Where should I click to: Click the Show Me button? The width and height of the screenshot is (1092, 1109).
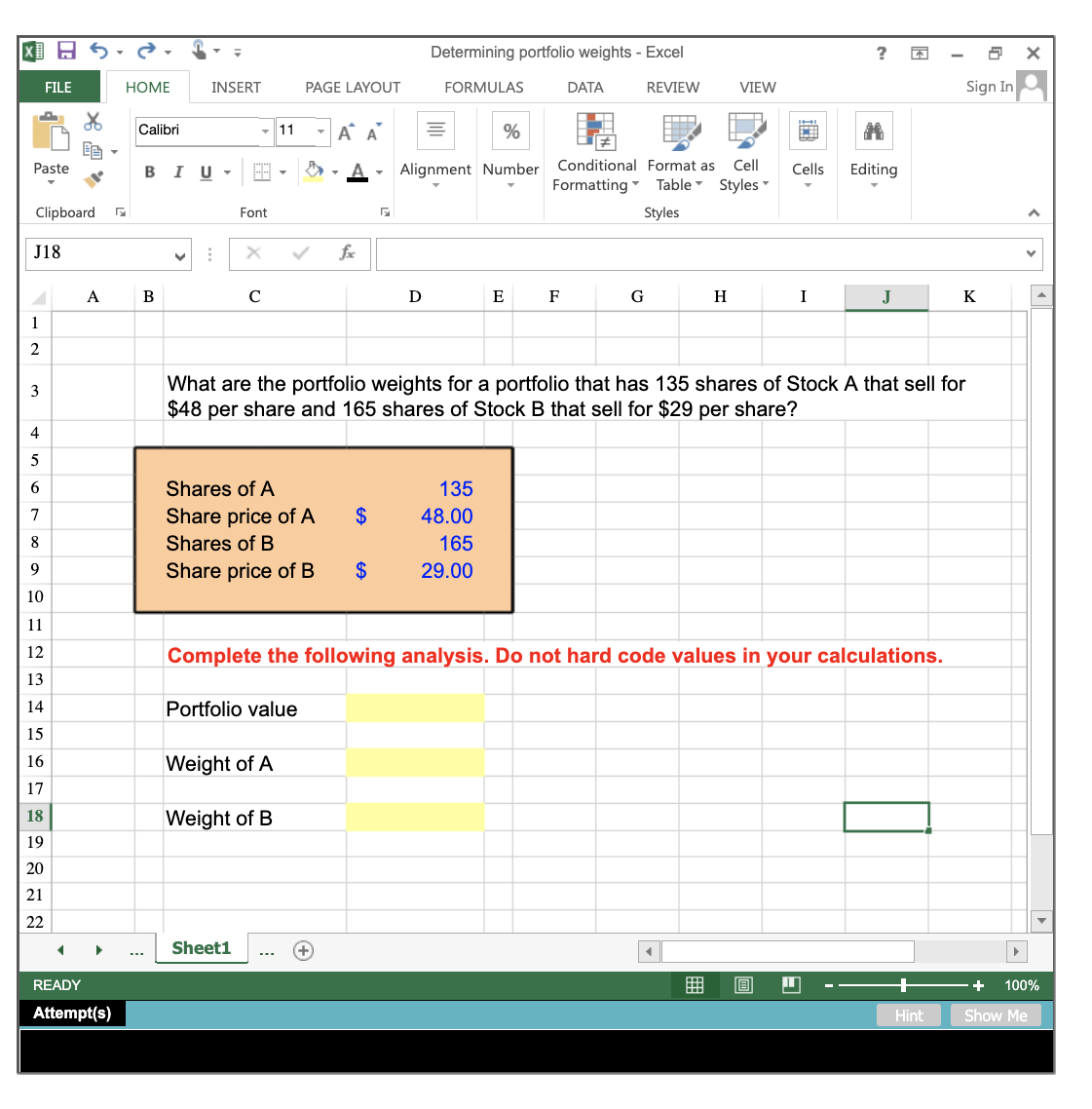pos(996,1014)
